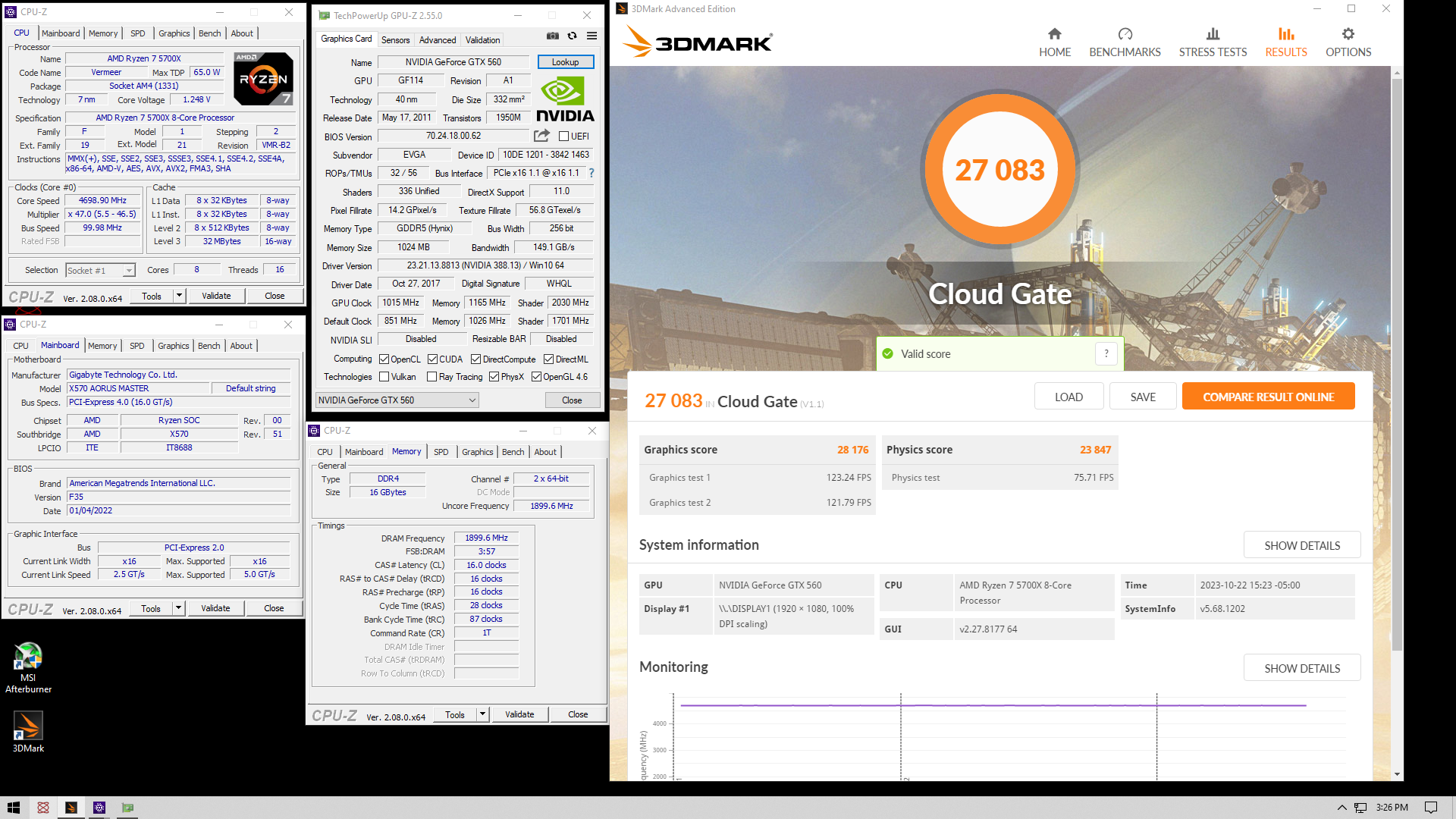The height and width of the screenshot is (819, 1456).
Task: Toggle the UEFI checkbox in GPU-Z
Action: click(563, 136)
